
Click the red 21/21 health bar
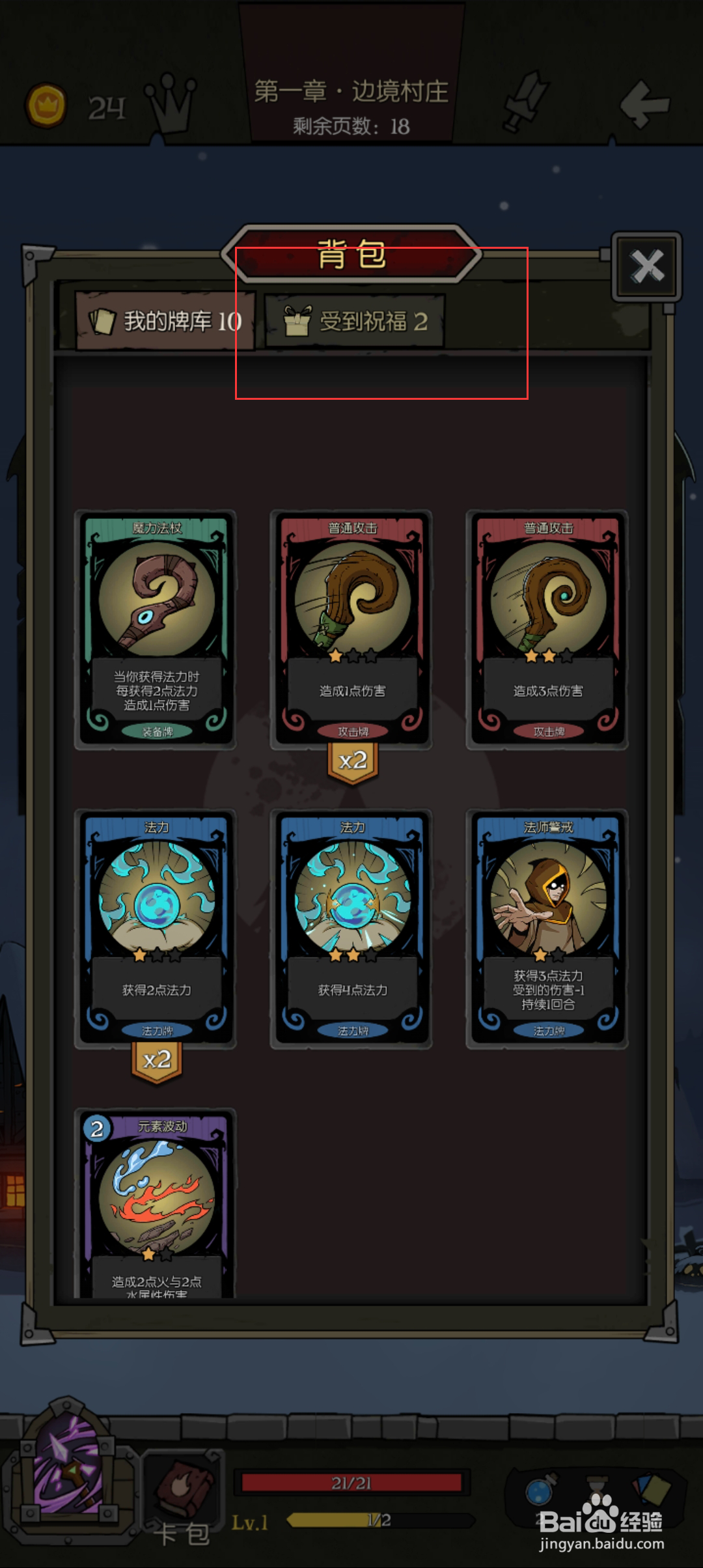pyautogui.click(x=351, y=1483)
